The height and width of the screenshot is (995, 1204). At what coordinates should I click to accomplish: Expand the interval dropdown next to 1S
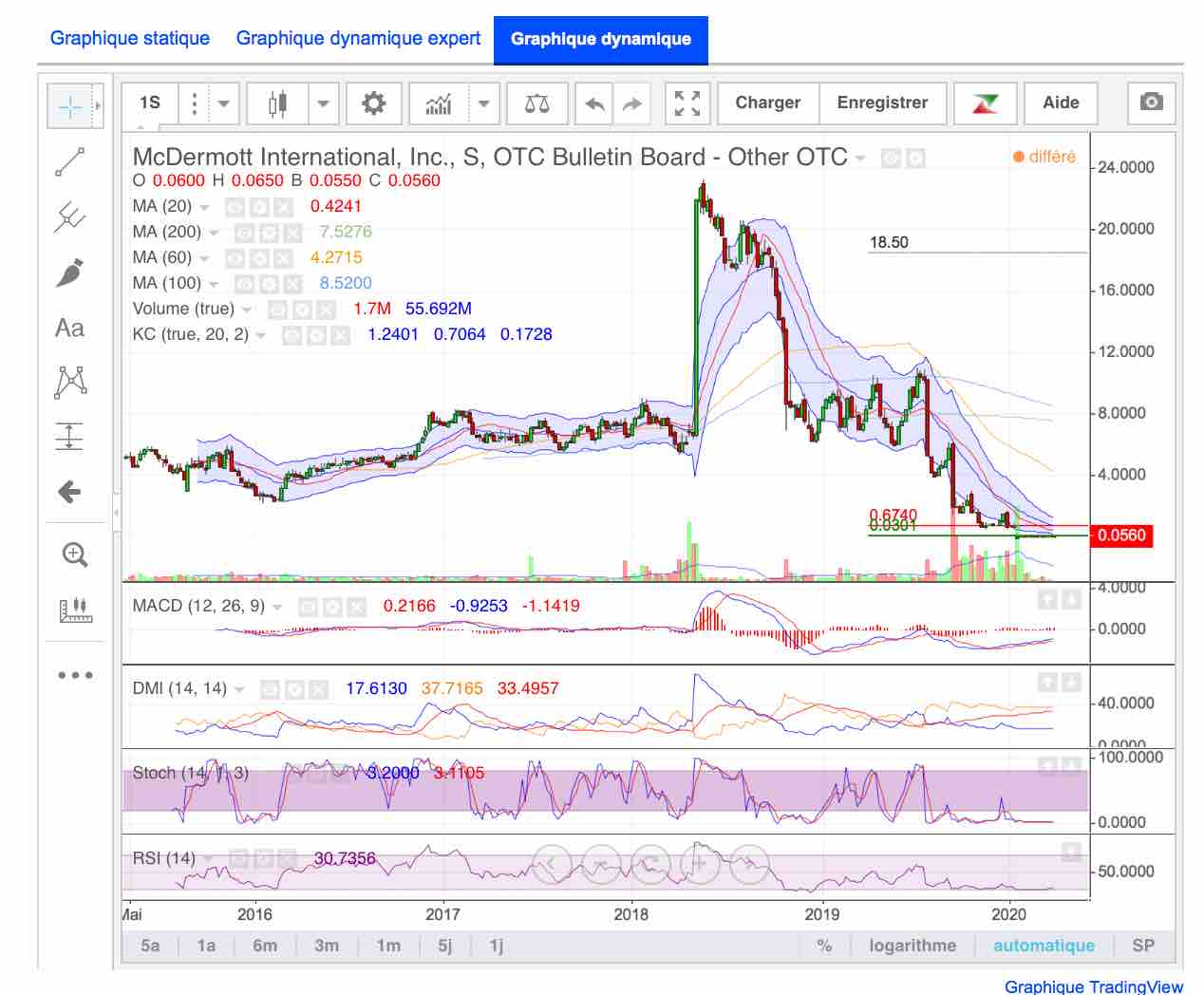point(225,103)
